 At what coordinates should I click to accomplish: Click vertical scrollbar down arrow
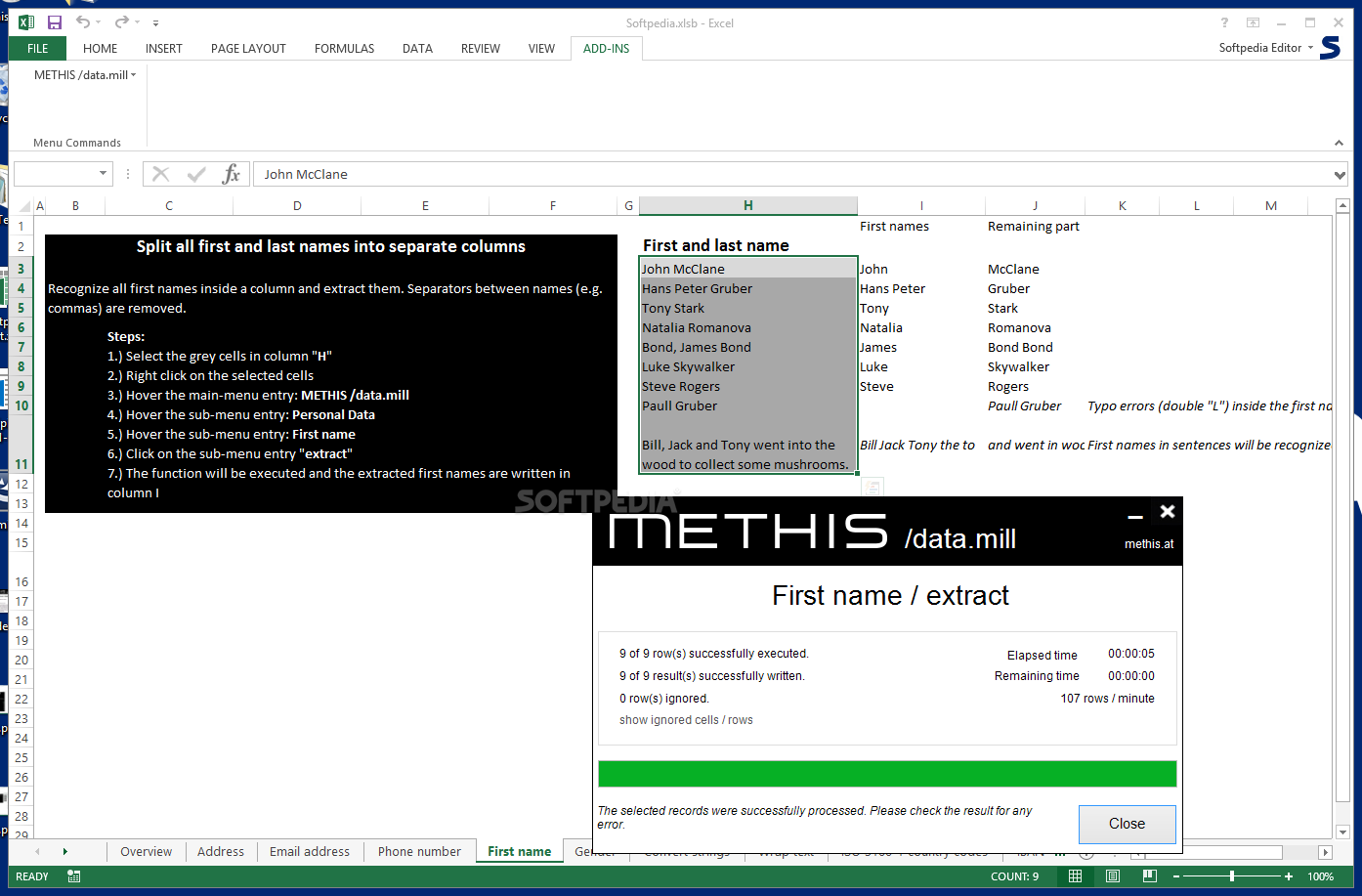(x=1342, y=832)
